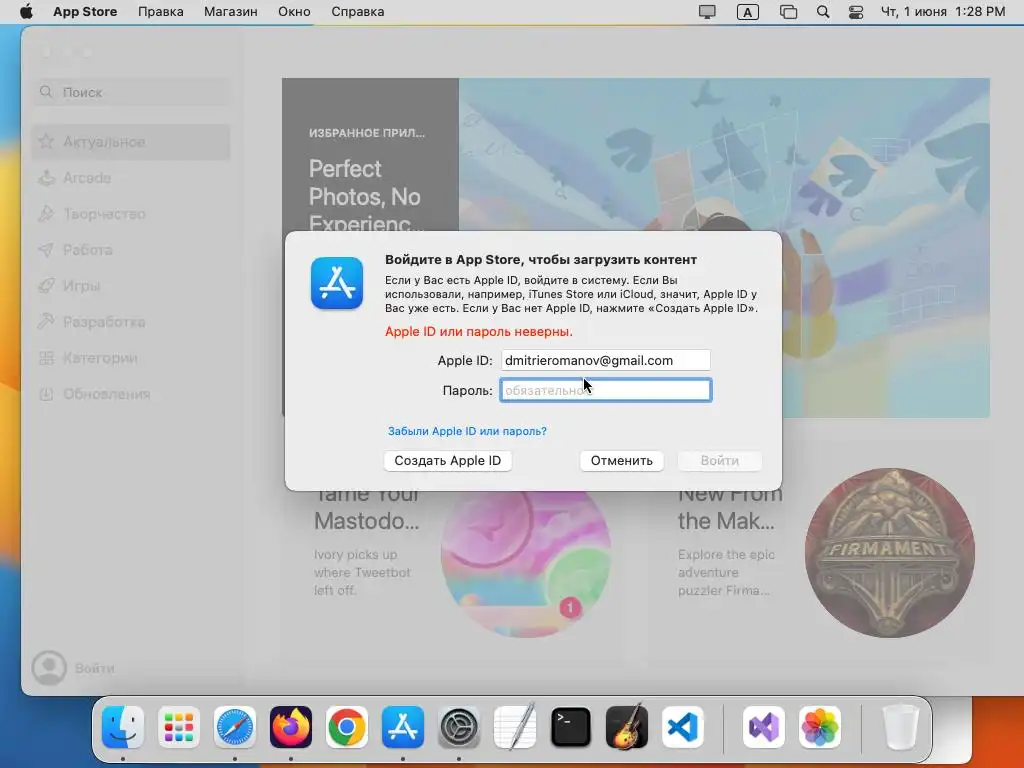Open System Settings from the Dock

click(458, 727)
